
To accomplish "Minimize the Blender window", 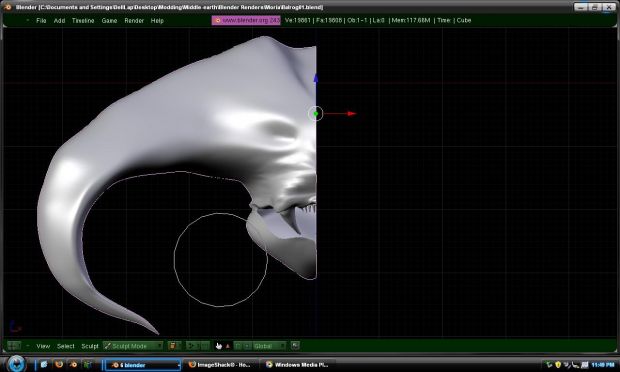I will click(580, 7).
